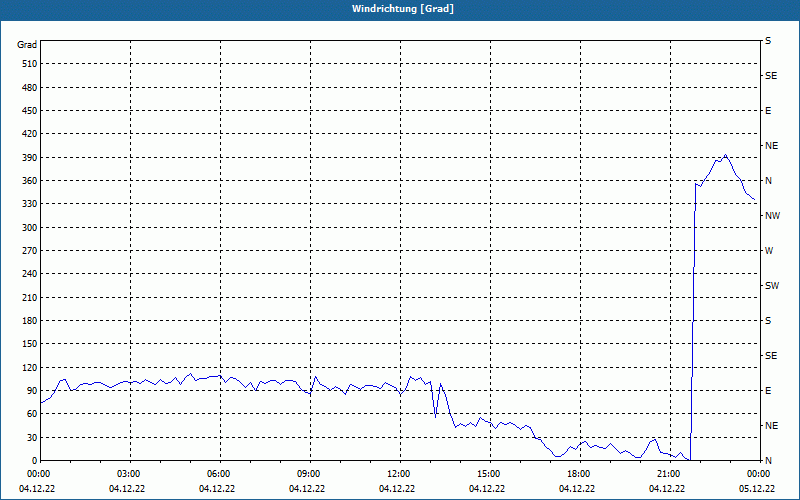Click the 240 y-axis tick label
The image size is (800, 500).
point(30,274)
